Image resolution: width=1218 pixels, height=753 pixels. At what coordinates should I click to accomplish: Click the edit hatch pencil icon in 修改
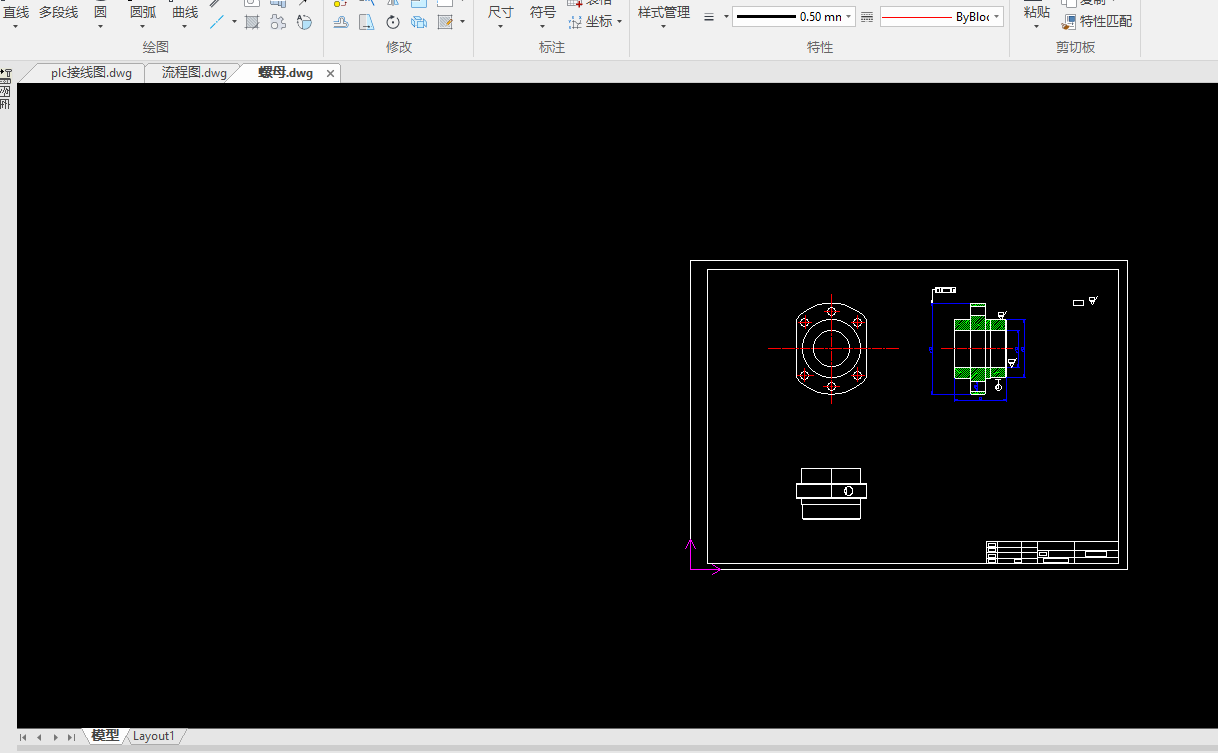click(445, 21)
